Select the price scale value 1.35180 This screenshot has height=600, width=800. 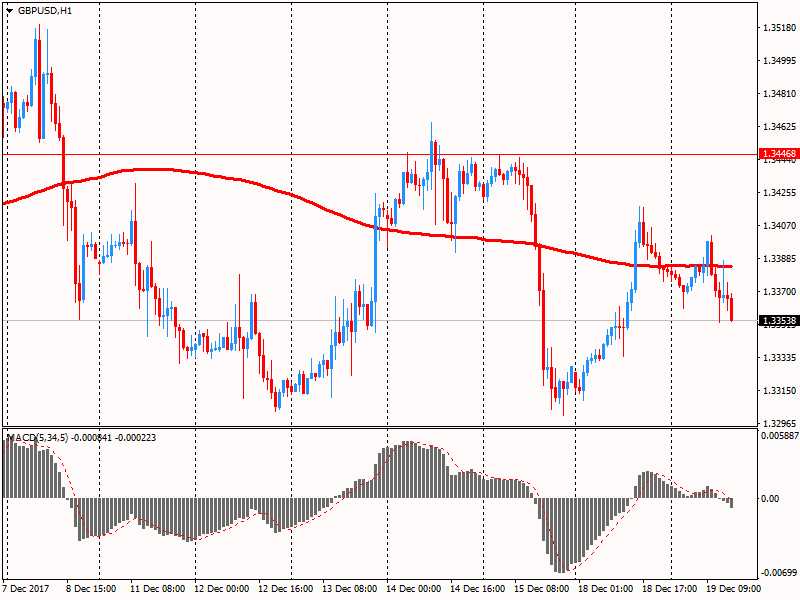point(780,28)
